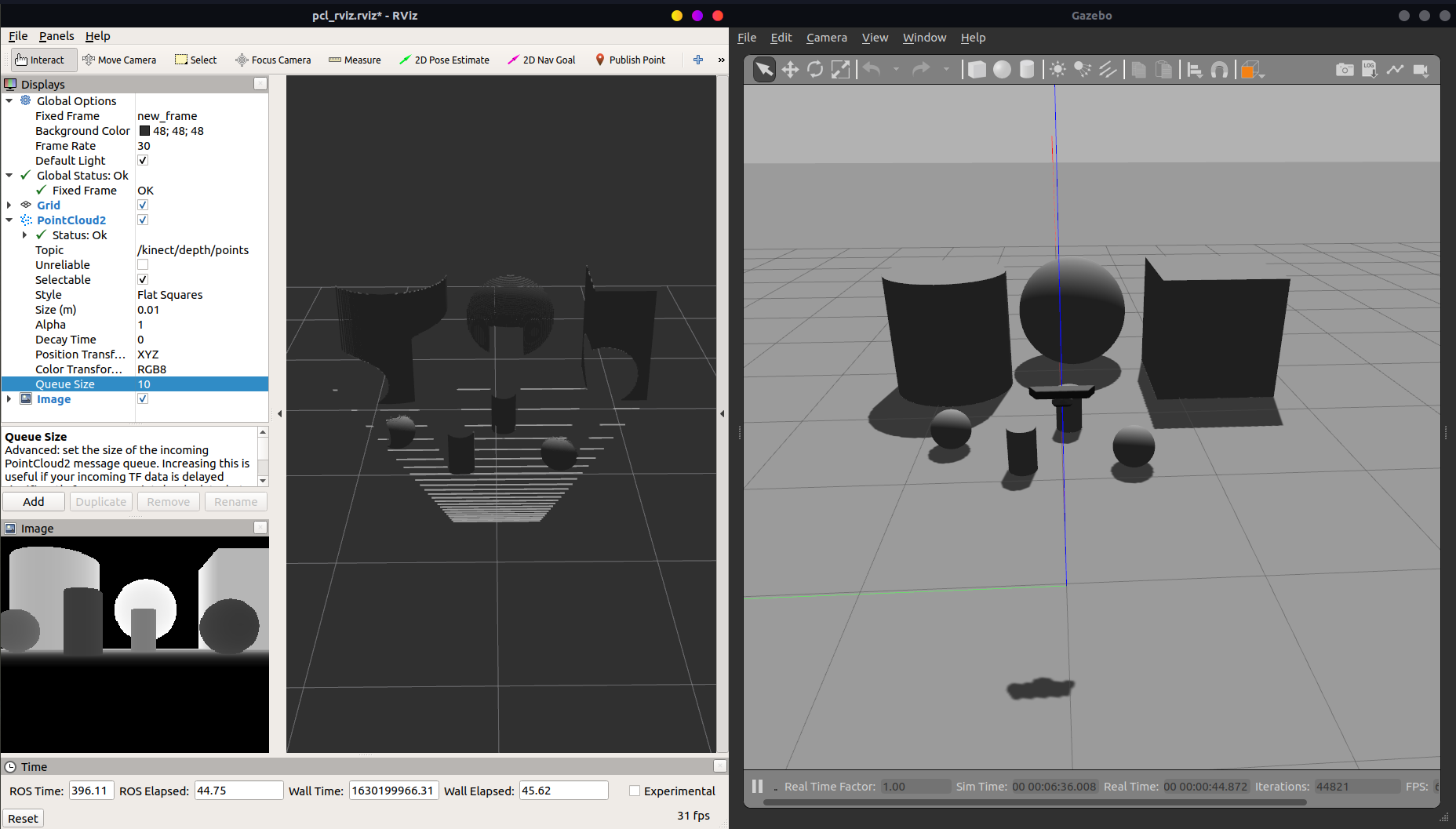Activate Gazebo's rotate mode tool
This screenshot has height=829, width=1456.
pyautogui.click(x=815, y=69)
